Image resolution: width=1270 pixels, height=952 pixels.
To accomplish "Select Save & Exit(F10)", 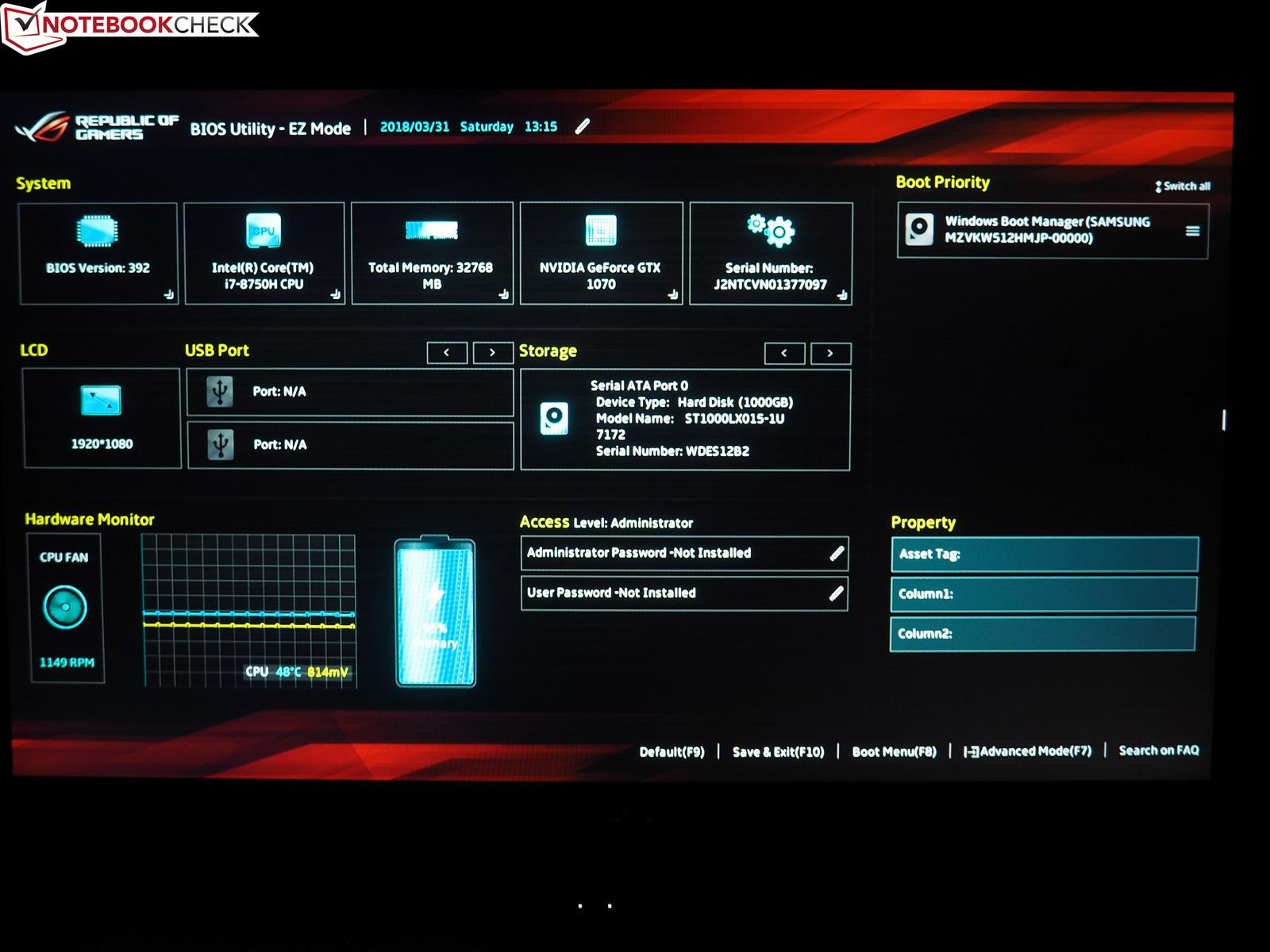I will pos(778,752).
